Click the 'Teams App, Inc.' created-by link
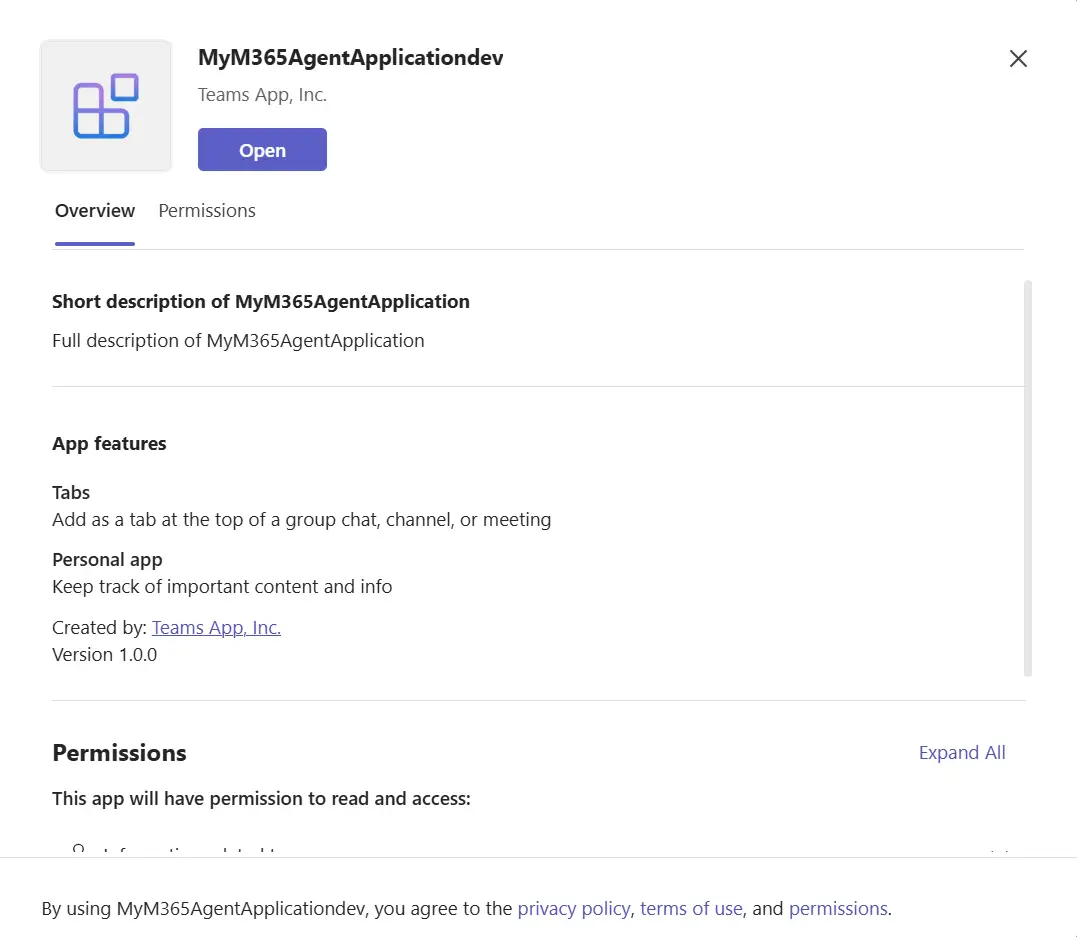1077x937 pixels. tap(216, 627)
